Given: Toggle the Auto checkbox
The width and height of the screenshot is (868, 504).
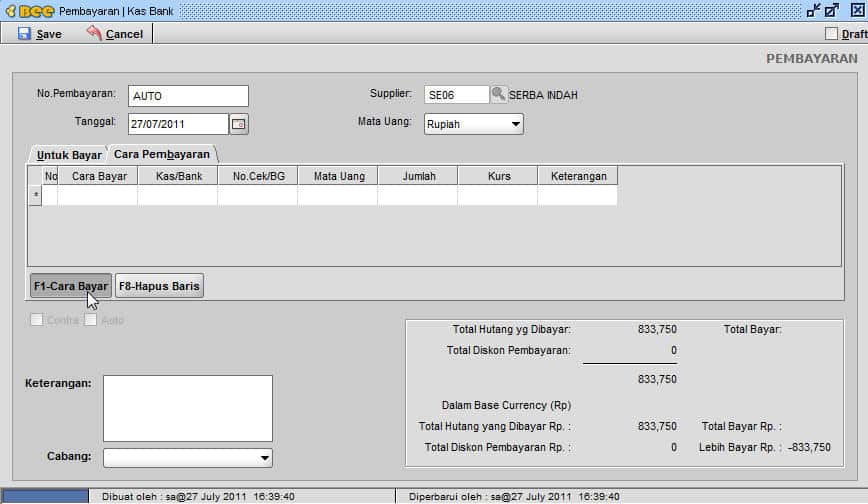Looking at the screenshot, I should pos(90,320).
